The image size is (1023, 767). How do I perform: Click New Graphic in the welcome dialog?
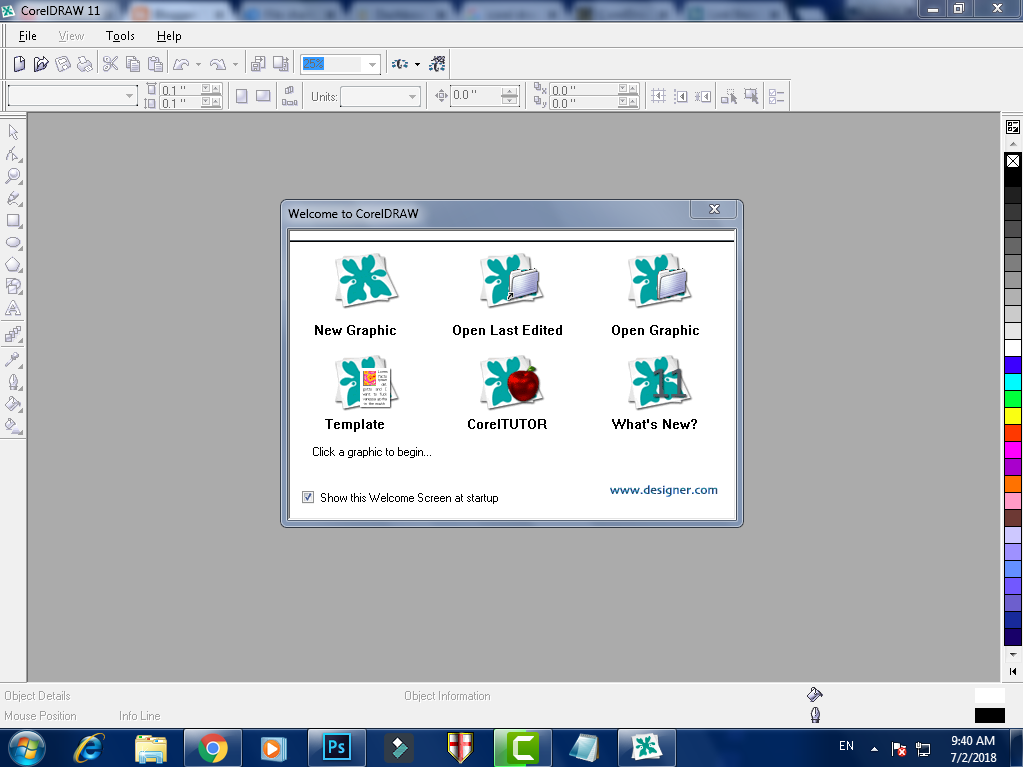[355, 295]
